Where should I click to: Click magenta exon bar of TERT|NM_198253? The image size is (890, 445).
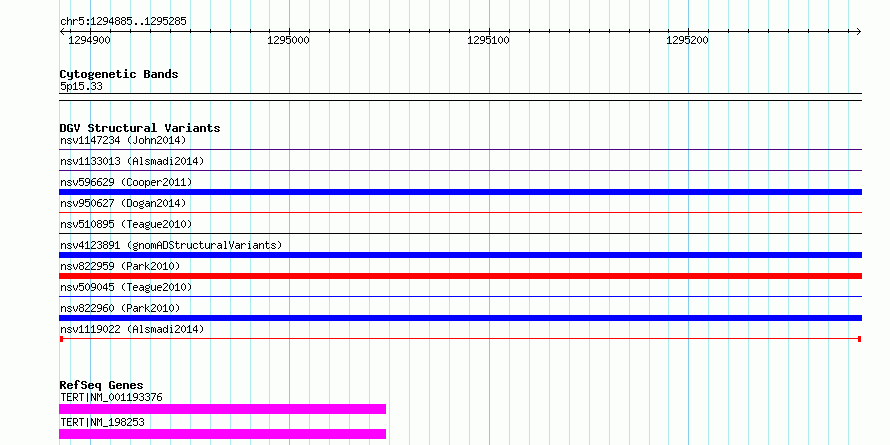click(x=222, y=434)
